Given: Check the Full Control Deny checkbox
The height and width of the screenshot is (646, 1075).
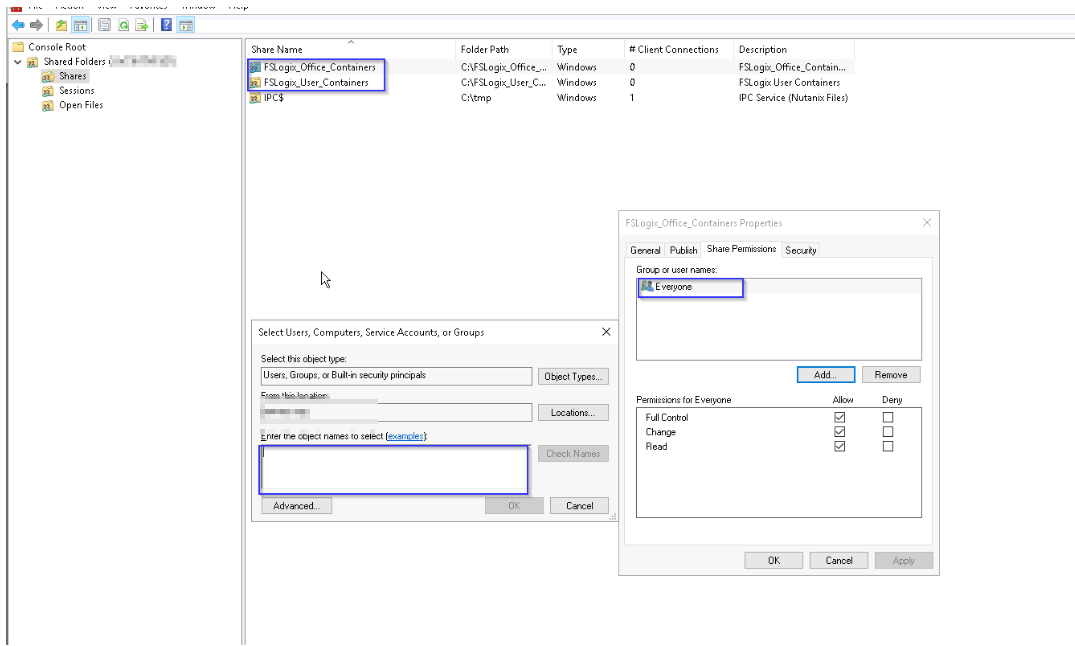Looking at the screenshot, I should click(x=888, y=417).
